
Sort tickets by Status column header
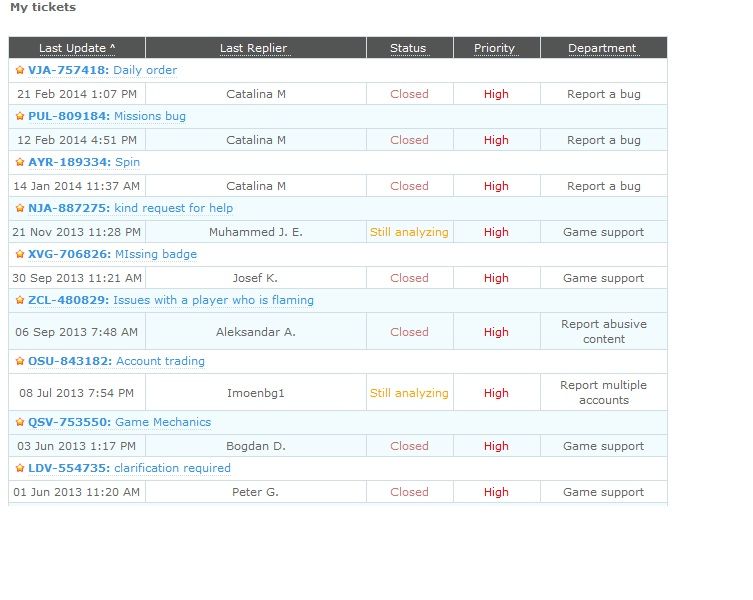click(x=408, y=48)
